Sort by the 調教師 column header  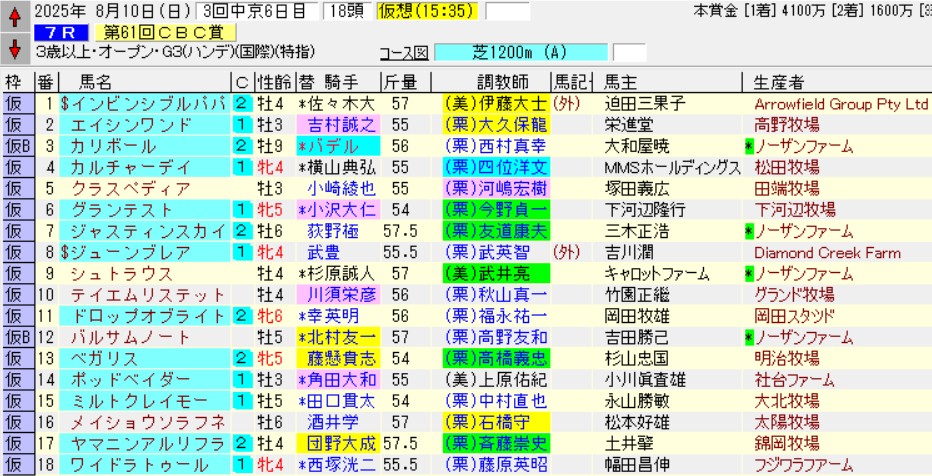[494, 81]
